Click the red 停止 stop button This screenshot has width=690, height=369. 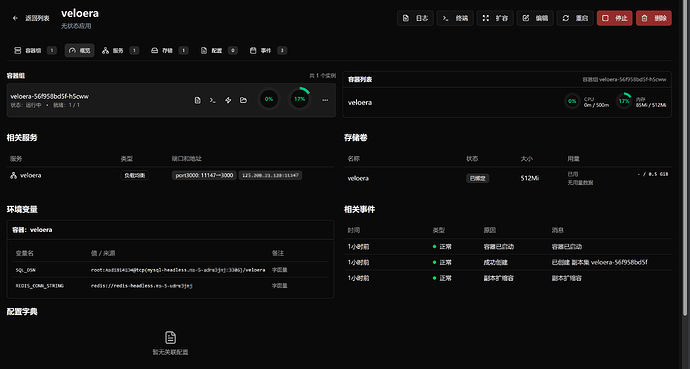tap(615, 18)
